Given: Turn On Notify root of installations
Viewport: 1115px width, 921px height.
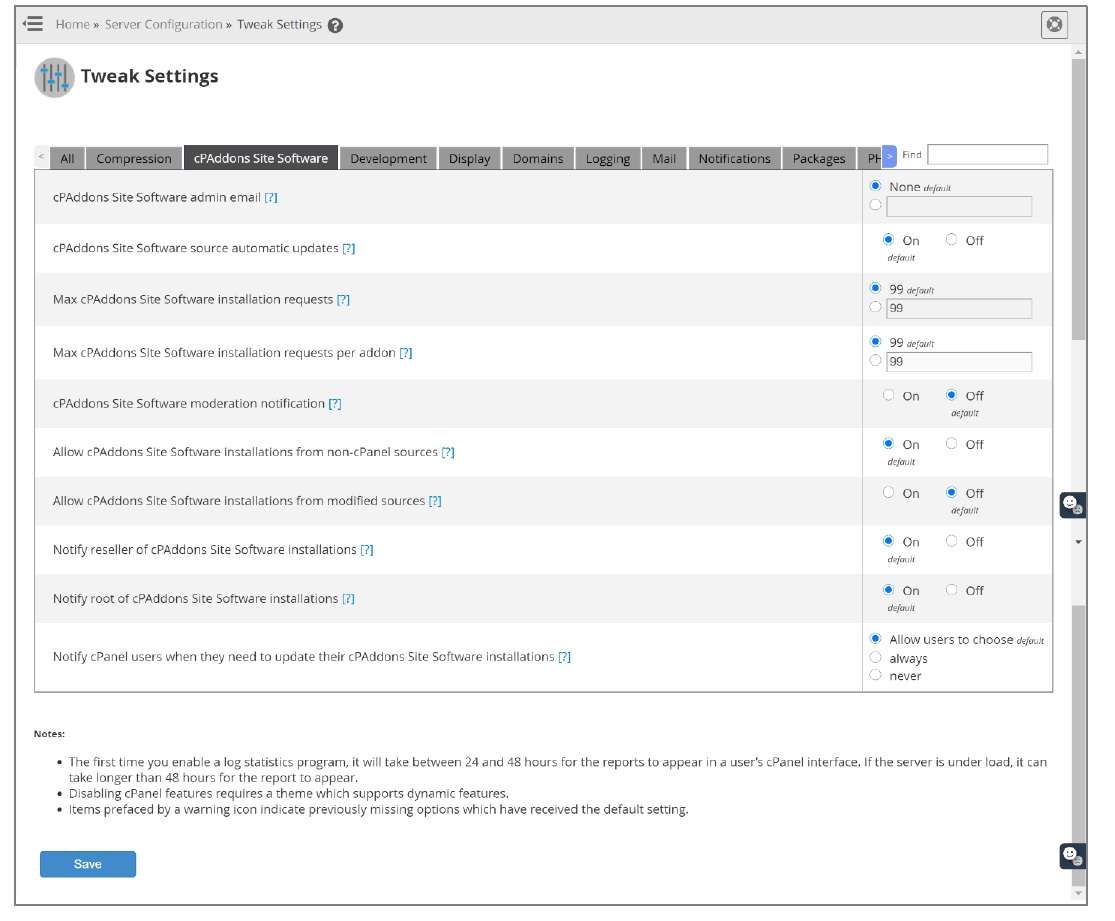Looking at the screenshot, I should point(888,590).
